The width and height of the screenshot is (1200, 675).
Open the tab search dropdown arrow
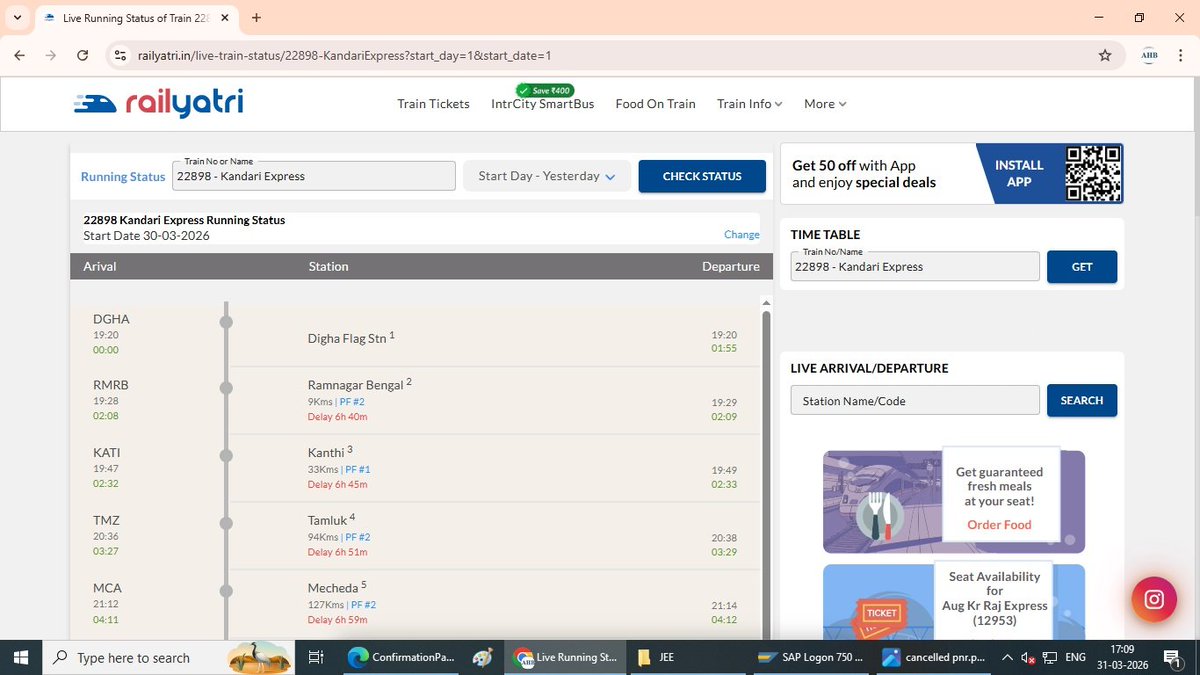click(x=17, y=18)
